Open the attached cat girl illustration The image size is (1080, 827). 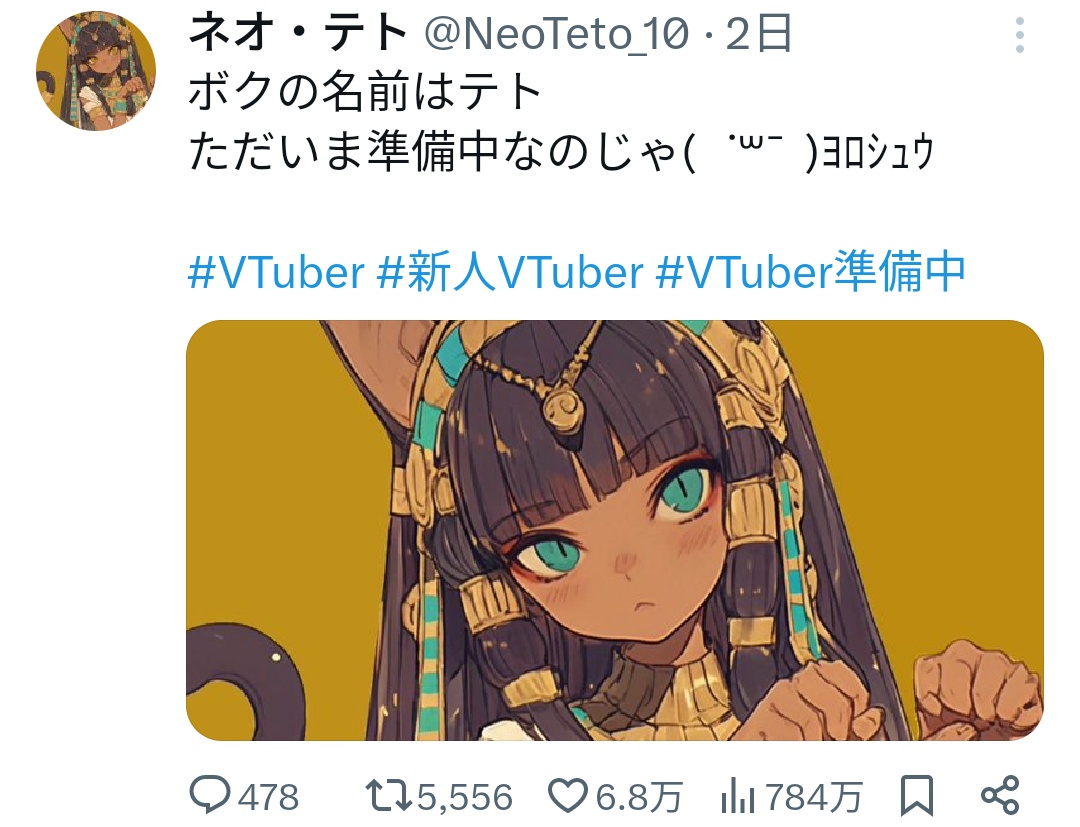614,530
